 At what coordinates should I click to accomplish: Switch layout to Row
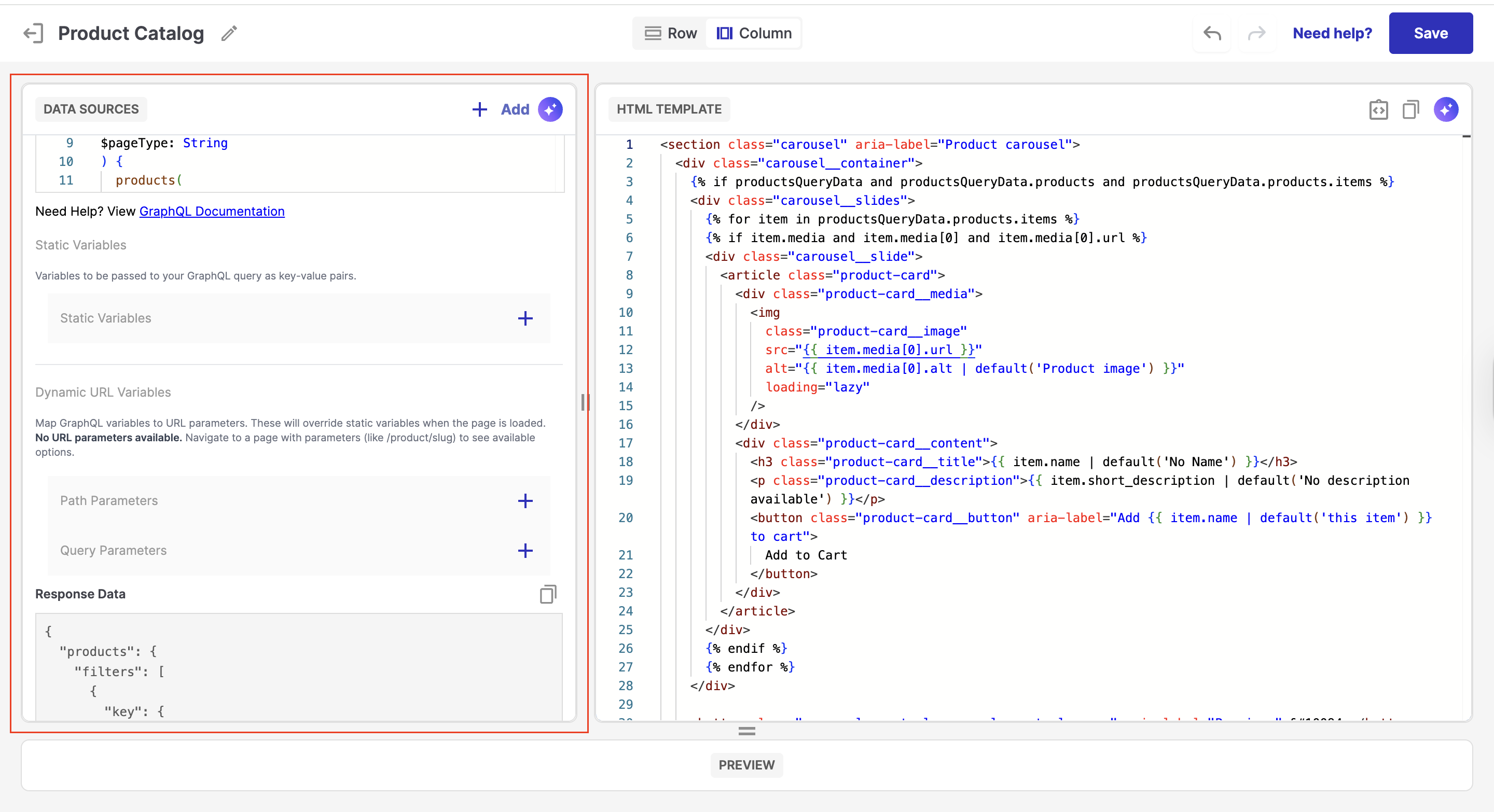click(670, 33)
